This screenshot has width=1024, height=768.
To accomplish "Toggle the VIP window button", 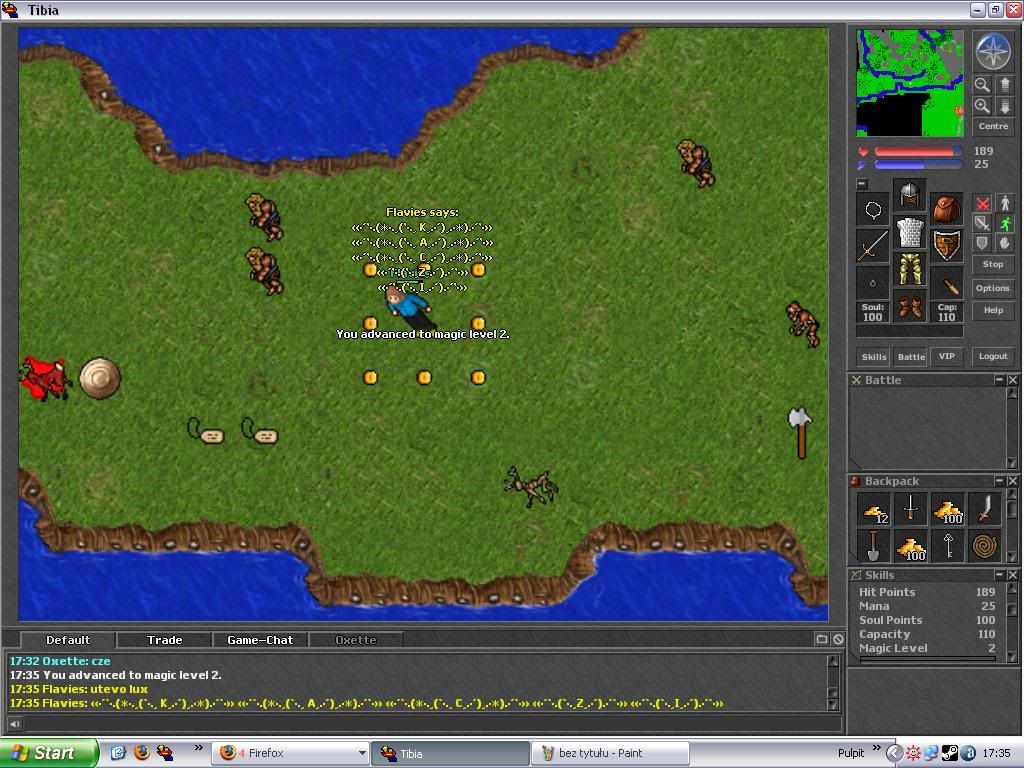I will click(x=947, y=357).
